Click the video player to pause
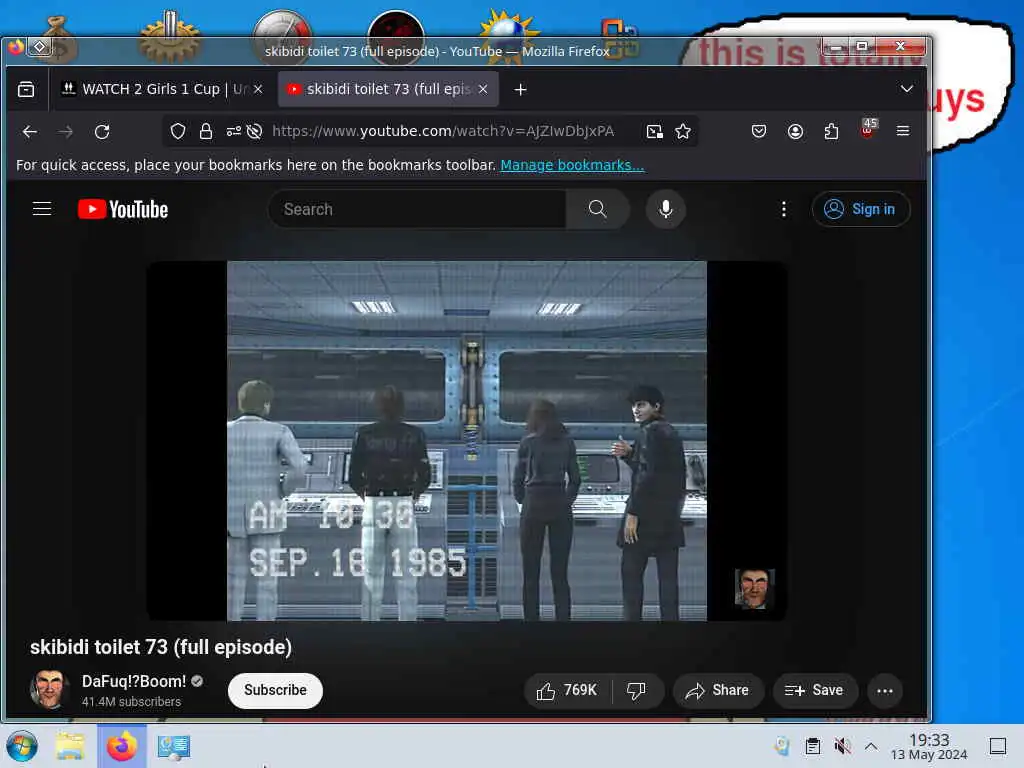This screenshot has height=768, width=1024. pyautogui.click(x=466, y=441)
